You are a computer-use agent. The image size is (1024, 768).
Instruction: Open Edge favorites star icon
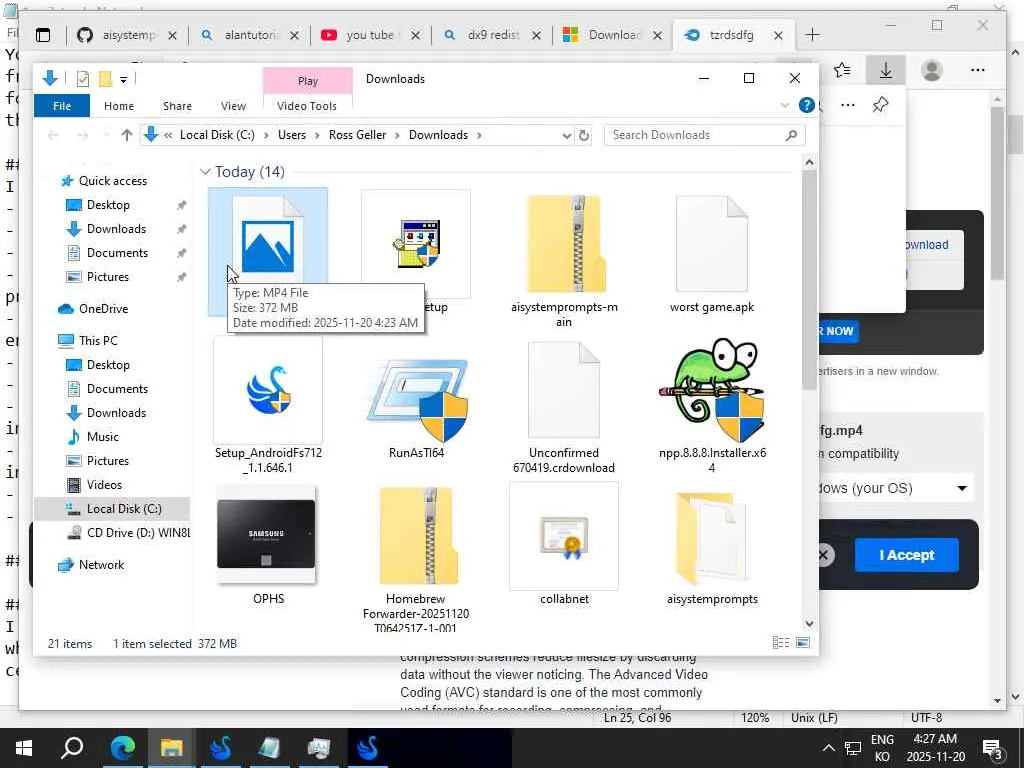click(x=842, y=70)
